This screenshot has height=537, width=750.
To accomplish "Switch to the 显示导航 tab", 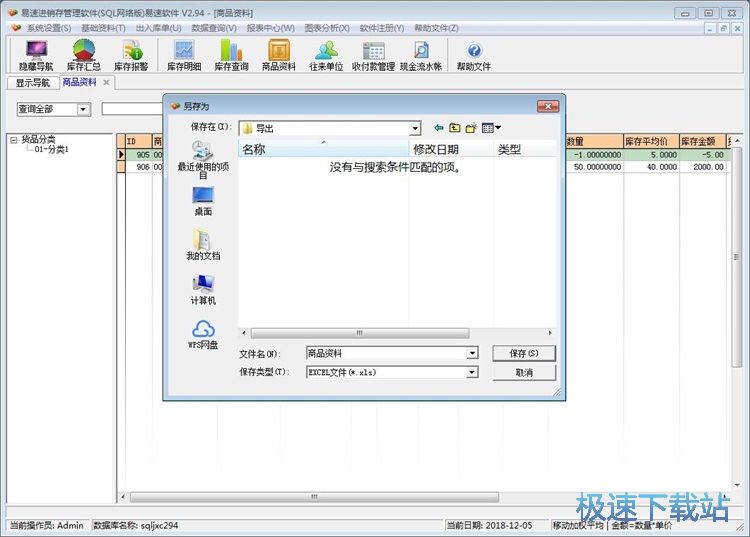I will click(x=33, y=83).
